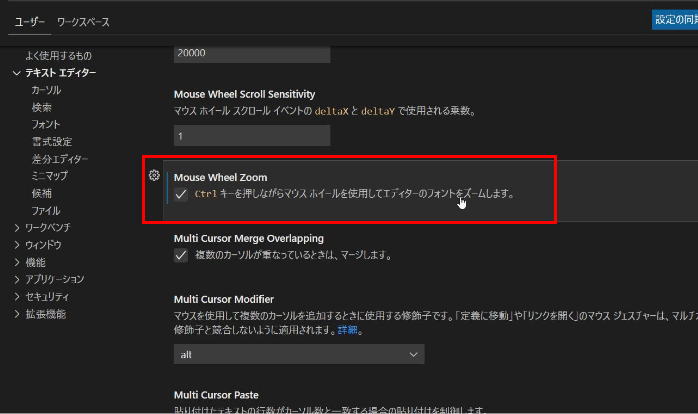
Task: Open gear menu for Mouse Wheel Zoom
Action: pyautogui.click(x=154, y=175)
